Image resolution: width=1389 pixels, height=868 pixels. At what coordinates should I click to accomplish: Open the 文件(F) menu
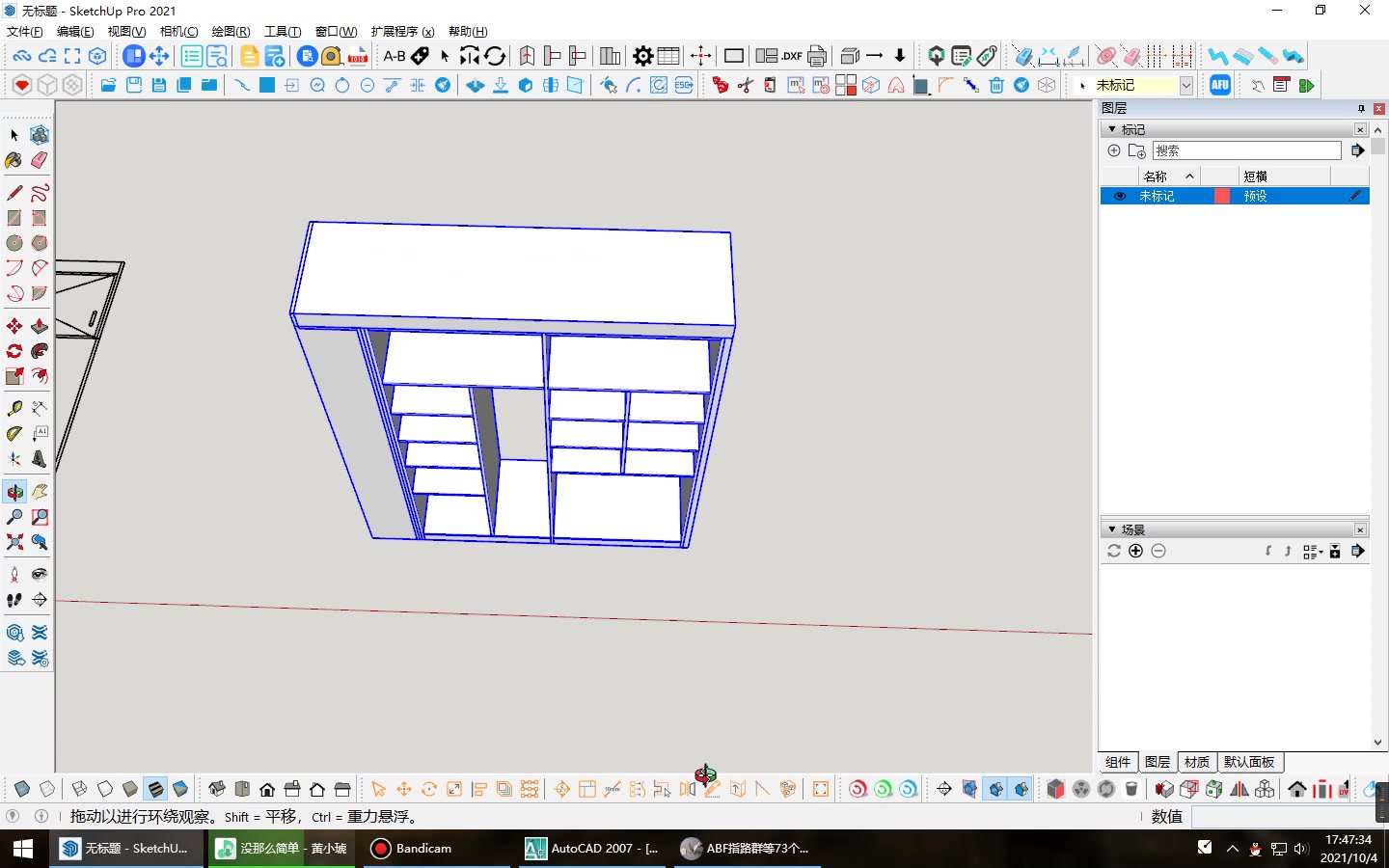tap(25, 32)
